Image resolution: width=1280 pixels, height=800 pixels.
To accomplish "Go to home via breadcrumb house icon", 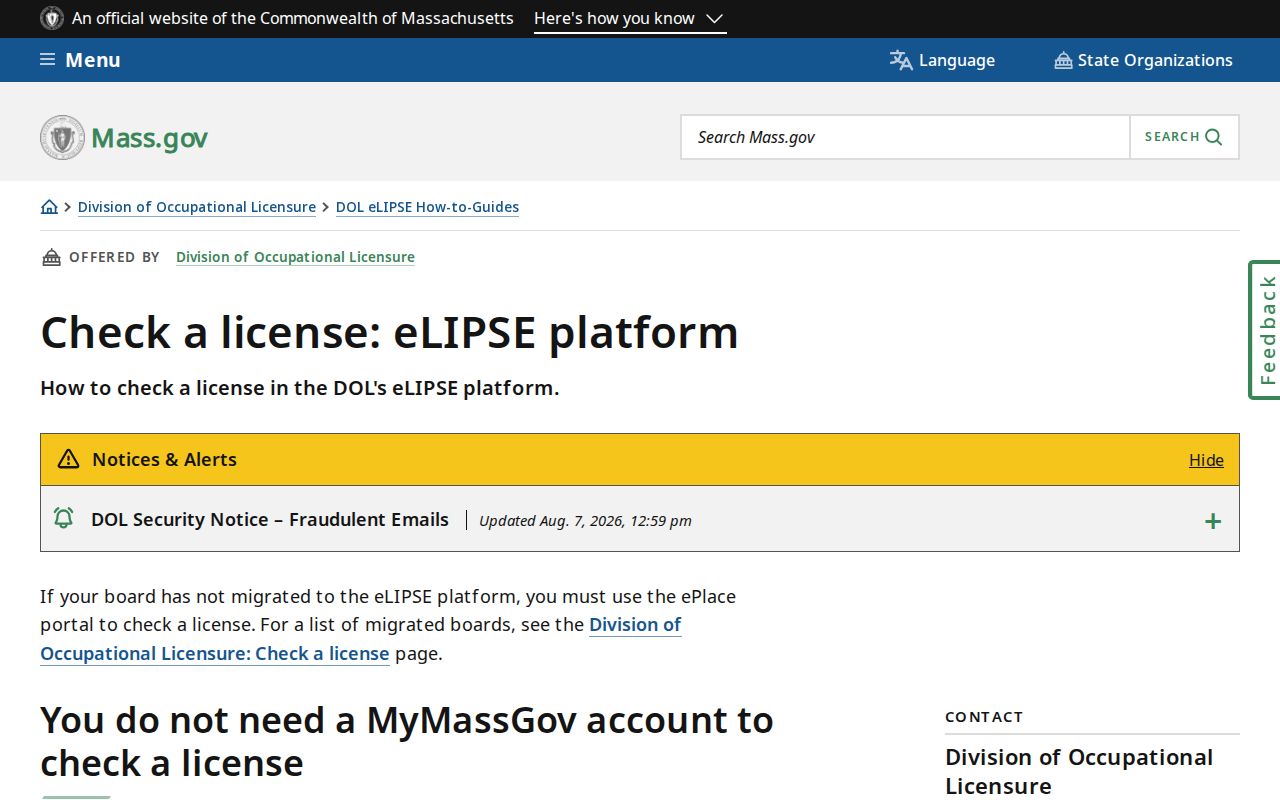I will tap(49, 207).
